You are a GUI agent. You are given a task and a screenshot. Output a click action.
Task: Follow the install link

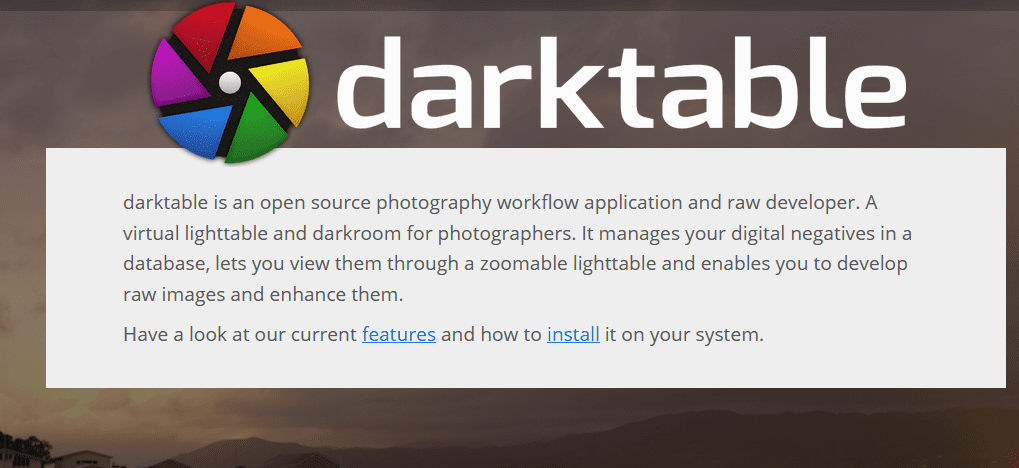click(x=573, y=335)
